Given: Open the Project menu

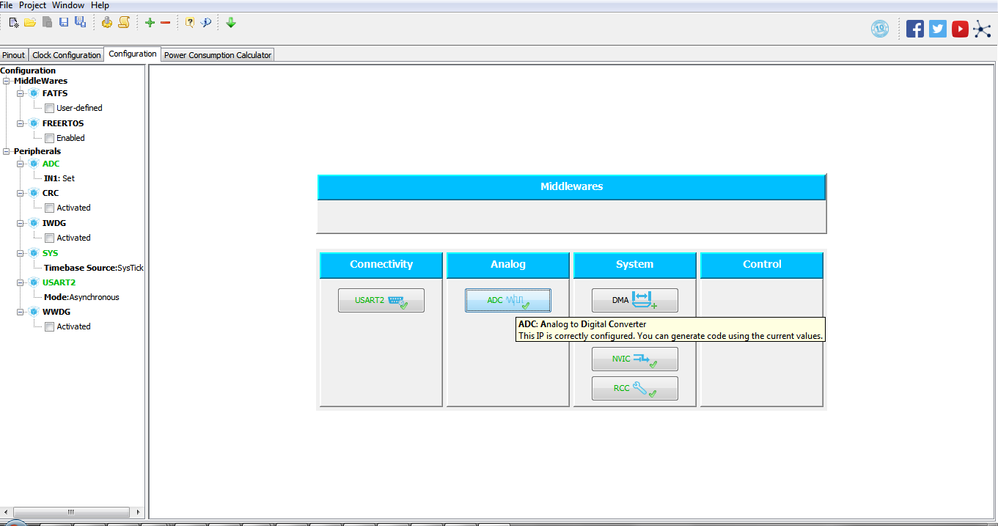Looking at the screenshot, I should tap(32, 5).
